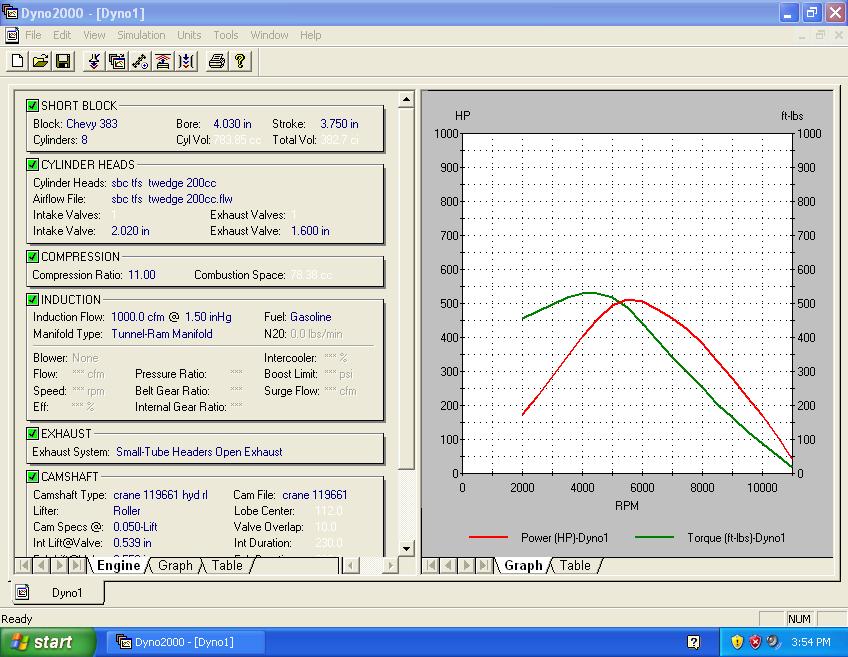This screenshot has width=848, height=657.
Task: Toggle the SHORT BLOCK checkbox
Action: coord(33,106)
